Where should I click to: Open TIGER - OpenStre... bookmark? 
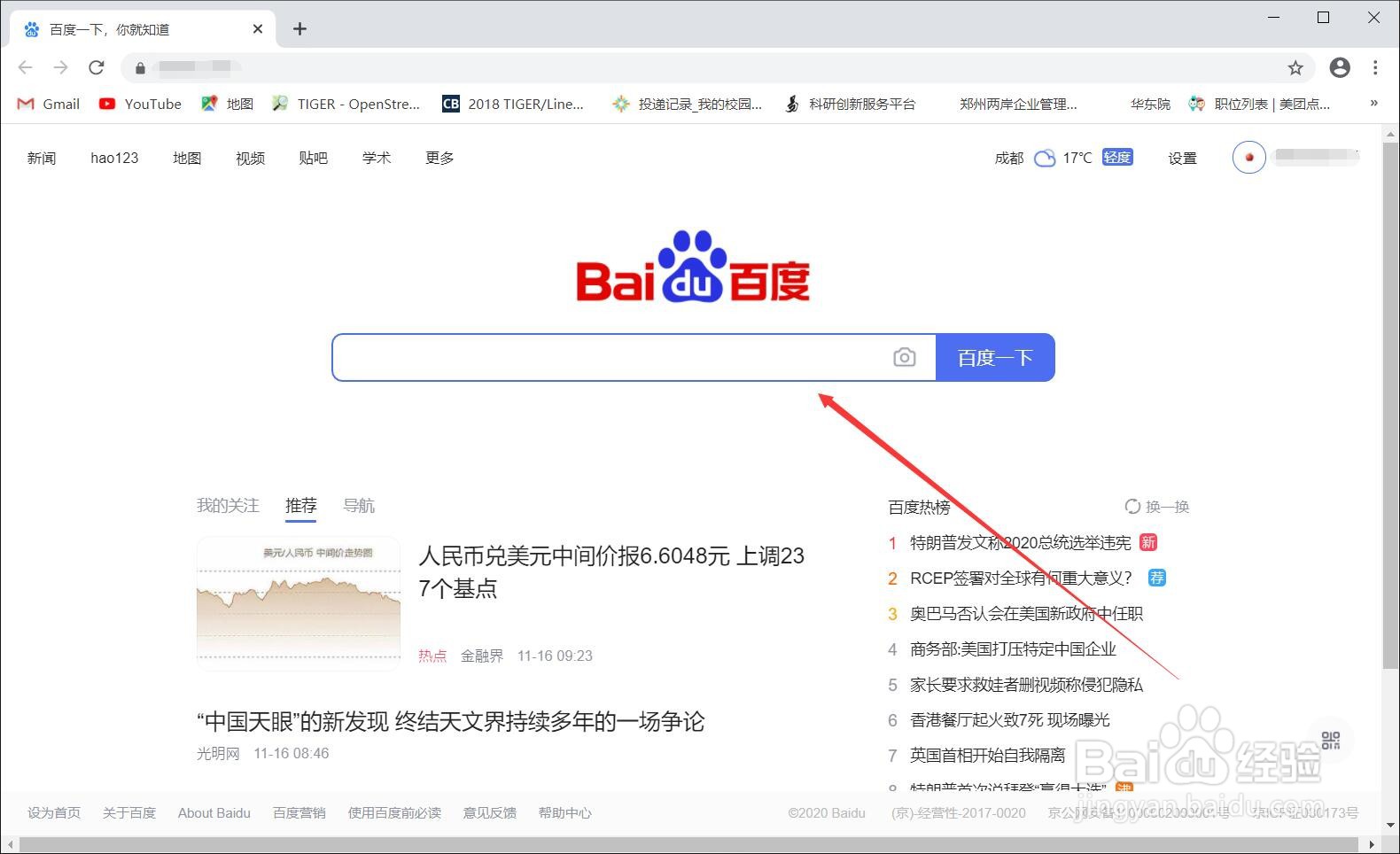tap(346, 104)
